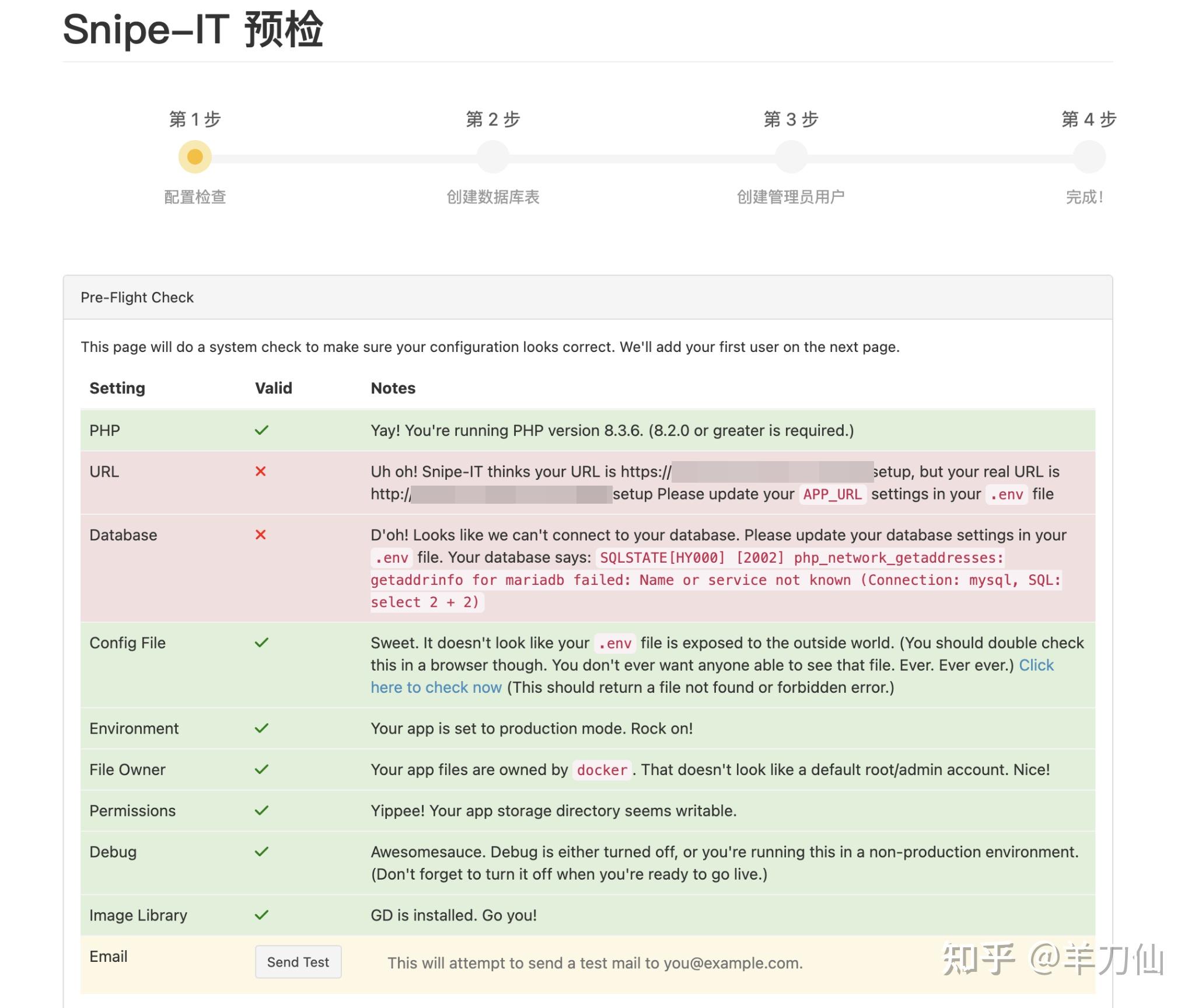1195x1008 pixels.
Task: Click the APP_URL code badge
Action: coord(833,494)
